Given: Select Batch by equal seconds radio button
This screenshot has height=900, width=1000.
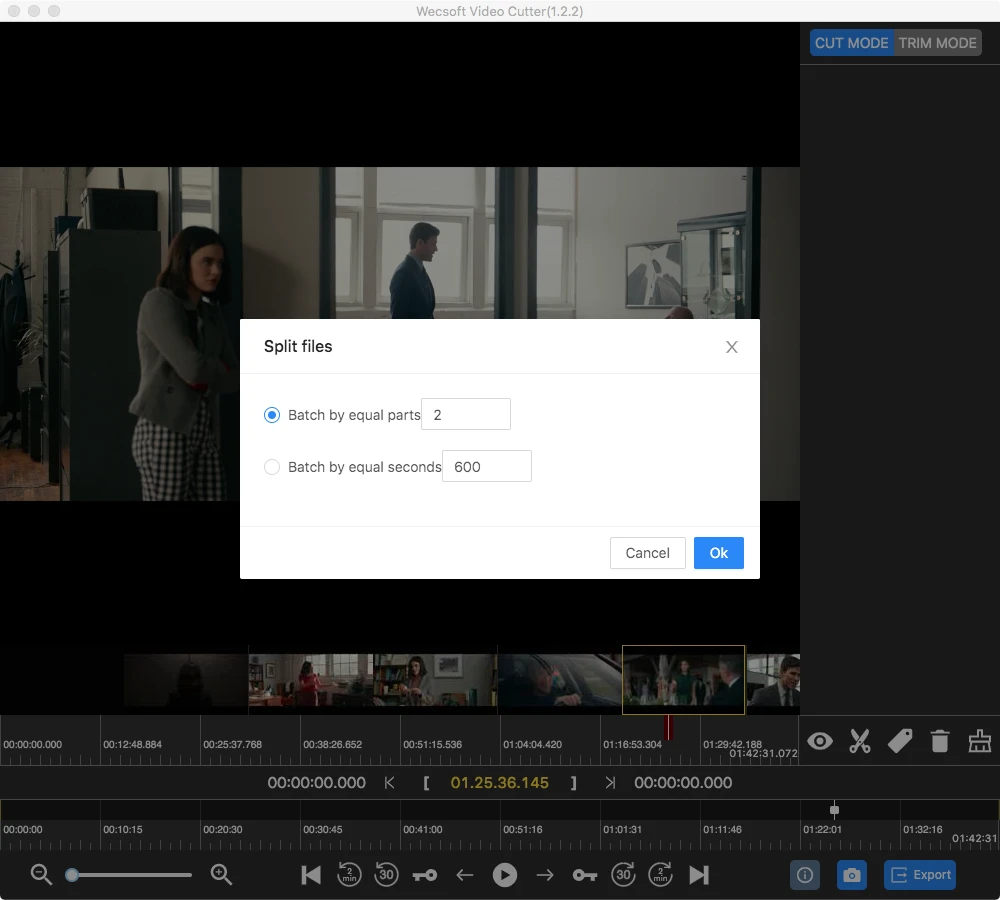Looking at the screenshot, I should click(x=272, y=467).
